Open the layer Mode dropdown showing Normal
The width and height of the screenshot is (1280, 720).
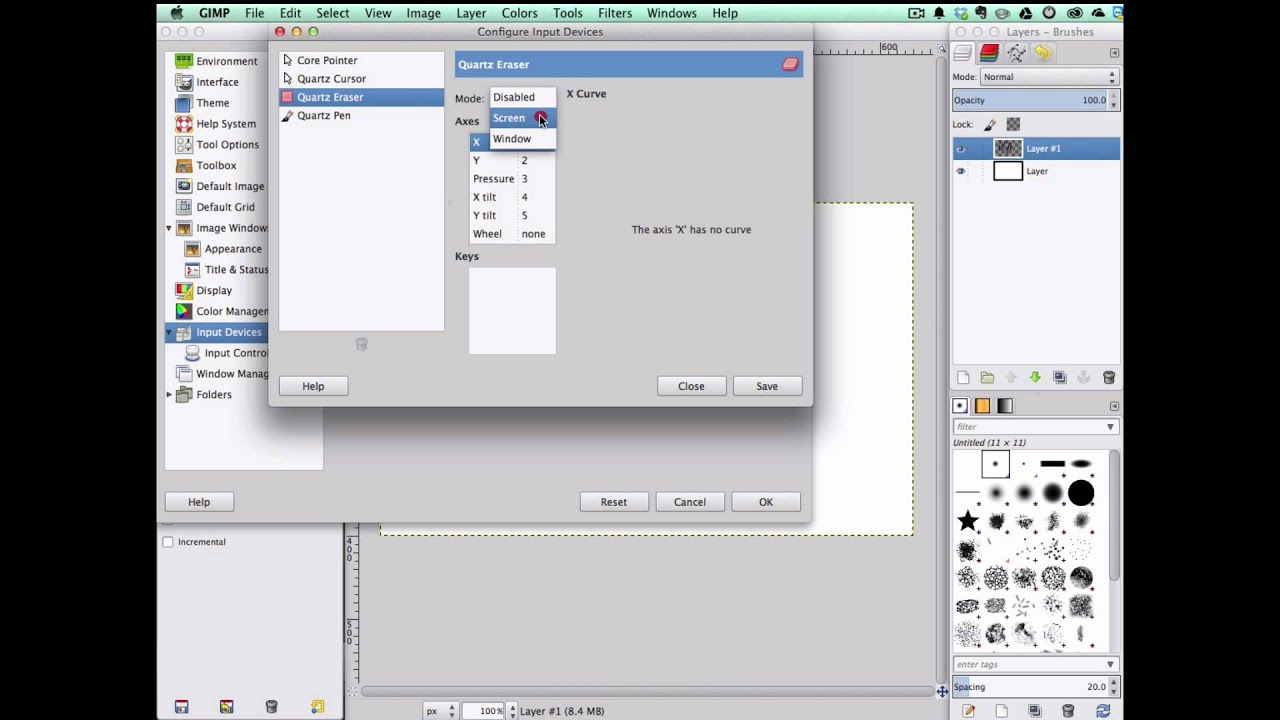tap(1049, 77)
